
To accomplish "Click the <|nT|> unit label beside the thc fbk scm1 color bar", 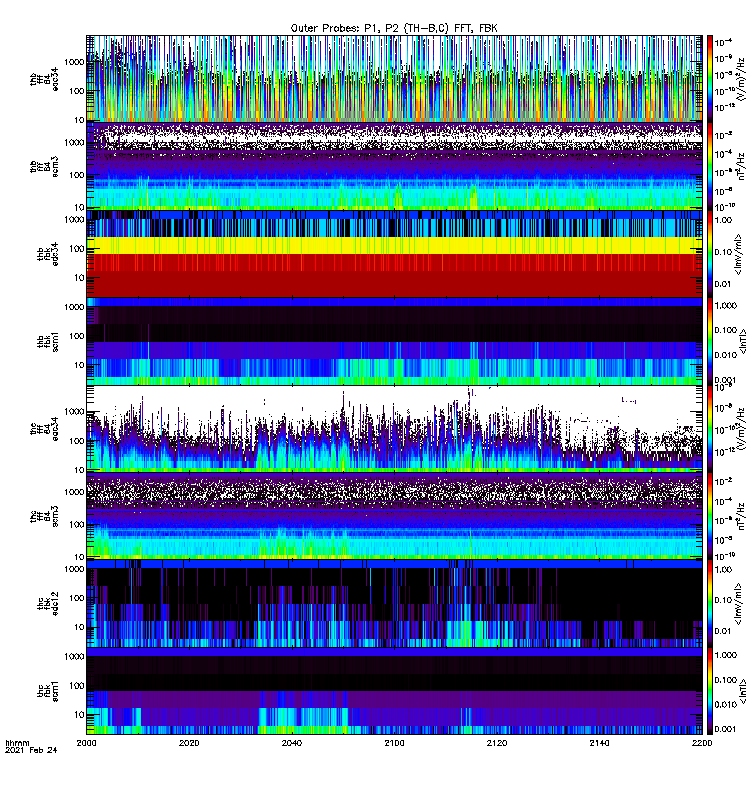I will pos(742,691).
